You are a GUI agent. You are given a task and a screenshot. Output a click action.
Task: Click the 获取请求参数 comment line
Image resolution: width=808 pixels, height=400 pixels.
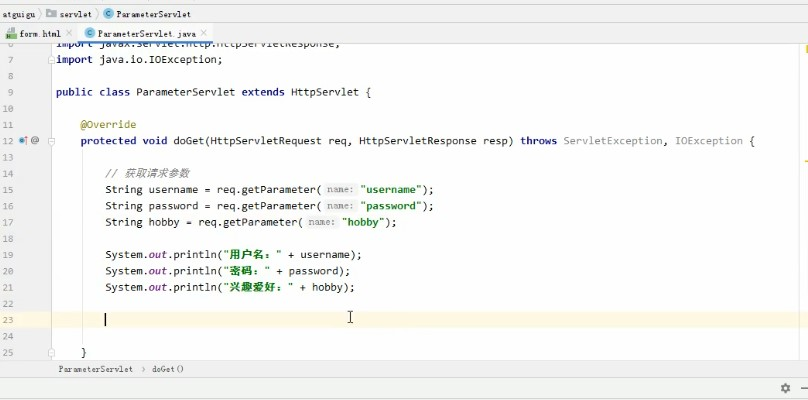148,173
